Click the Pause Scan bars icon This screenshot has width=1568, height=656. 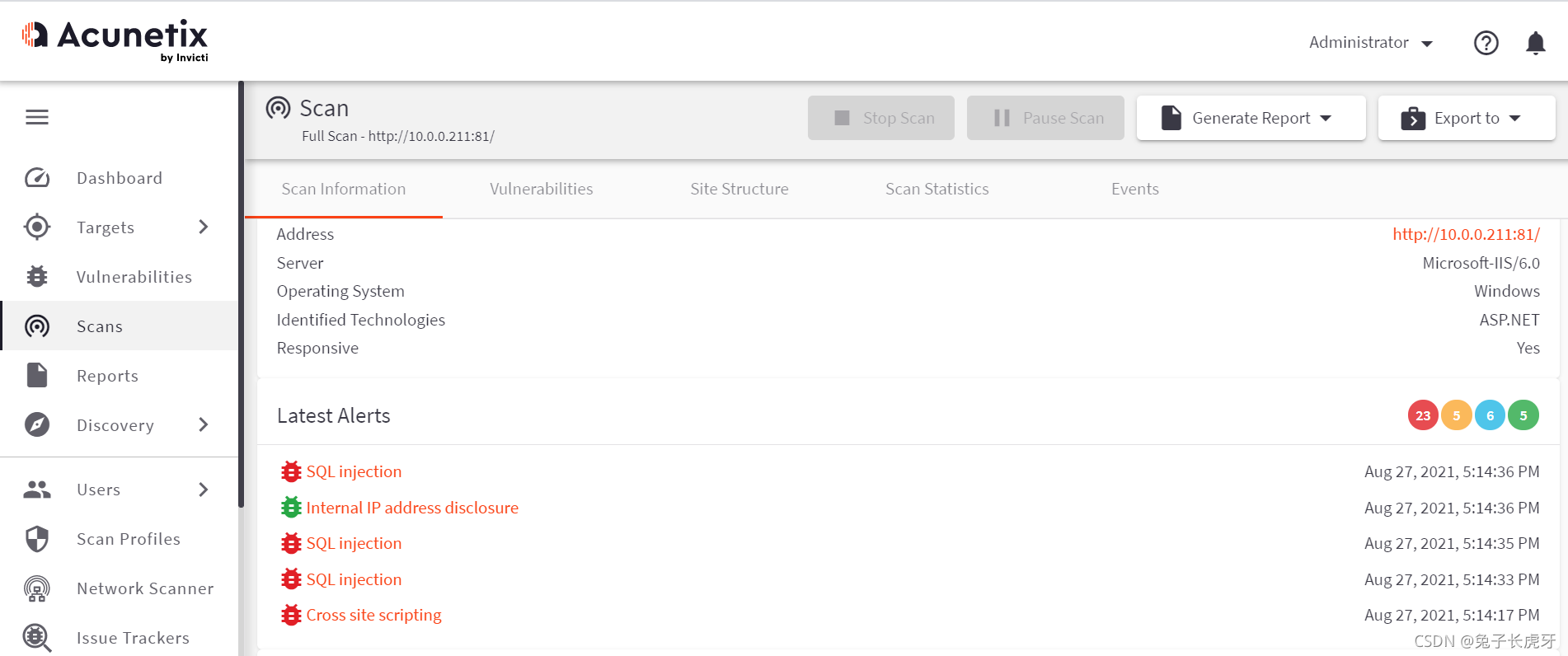click(x=1002, y=118)
